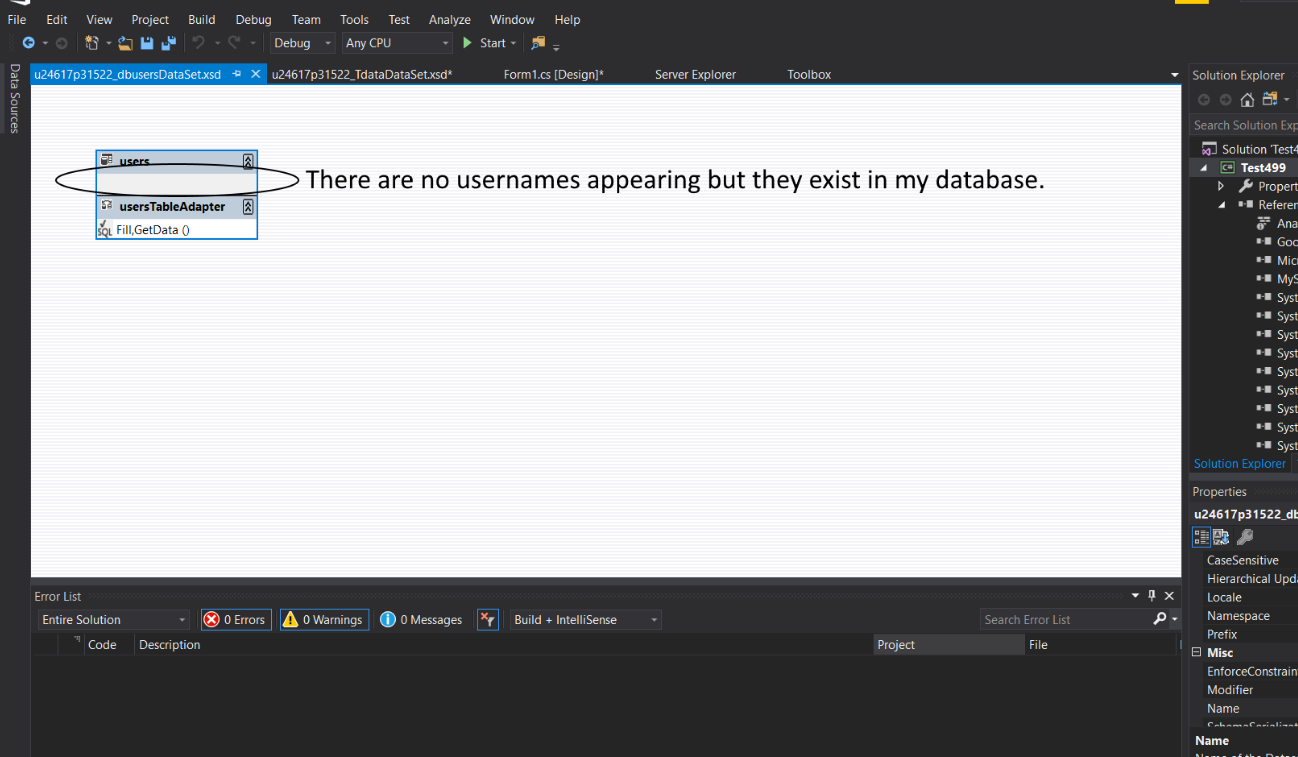The height and width of the screenshot is (757, 1298).
Task: Open the Error List window options dropdown
Action: coord(1135,596)
